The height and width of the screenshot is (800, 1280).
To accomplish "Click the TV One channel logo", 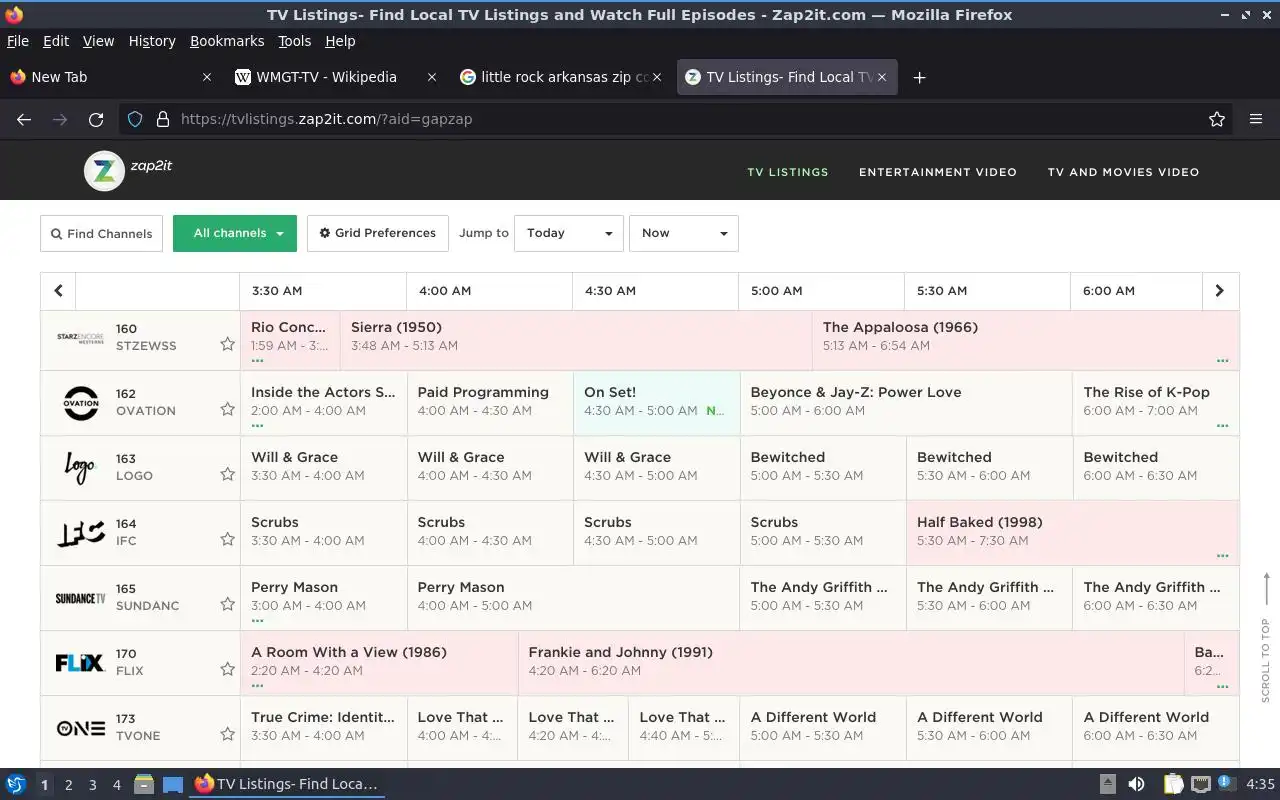I will (x=80, y=728).
